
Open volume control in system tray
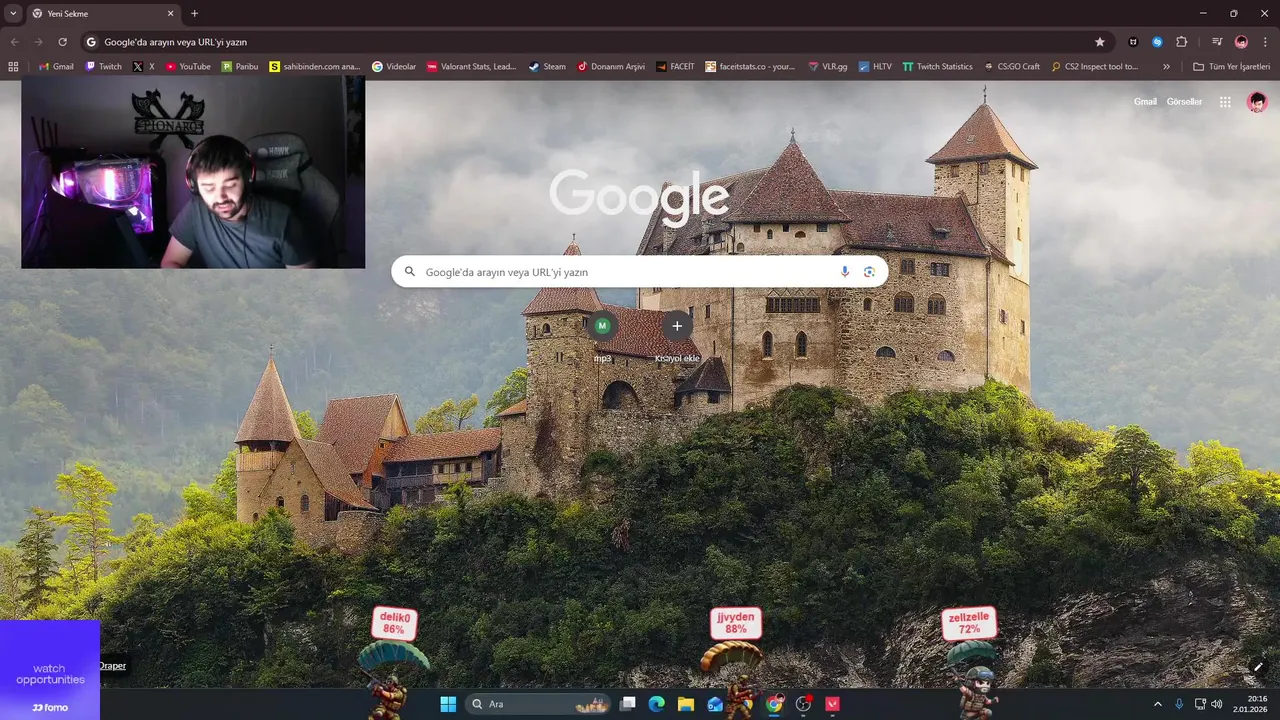coord(1216,704)
